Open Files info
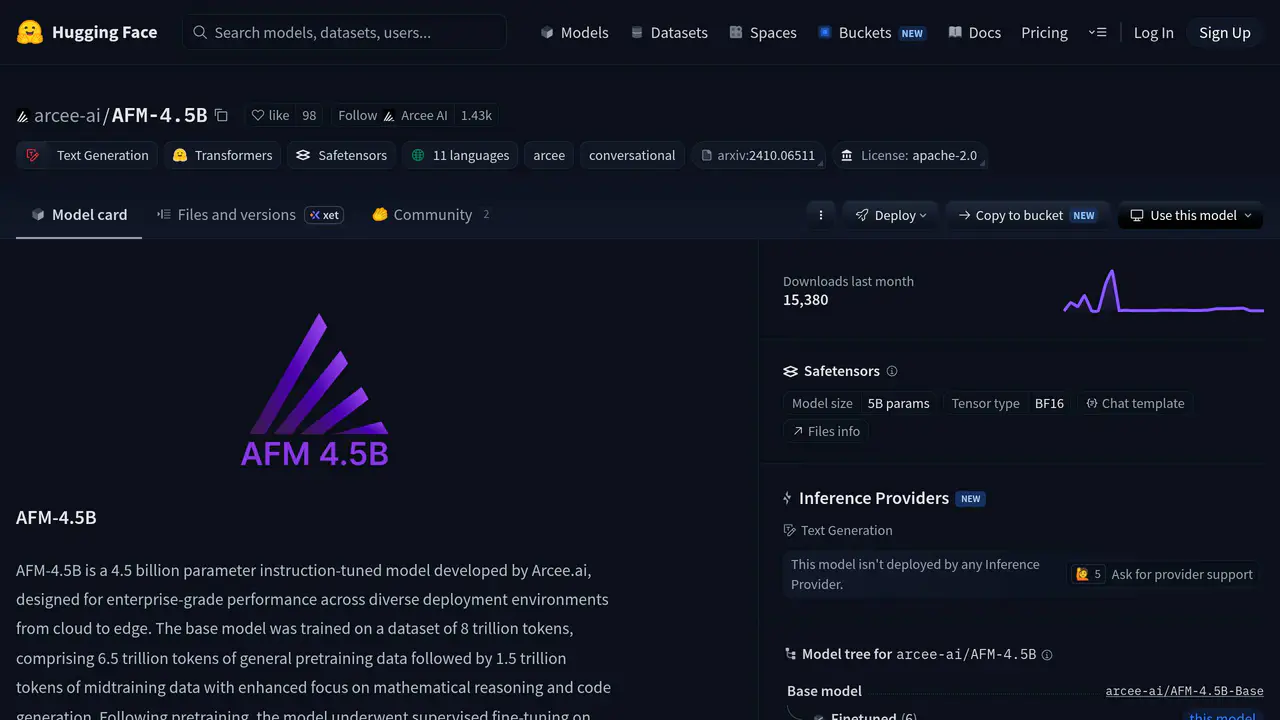This screenshot has height=720, width=1280. pyautogui.click(x=826, y=431)
